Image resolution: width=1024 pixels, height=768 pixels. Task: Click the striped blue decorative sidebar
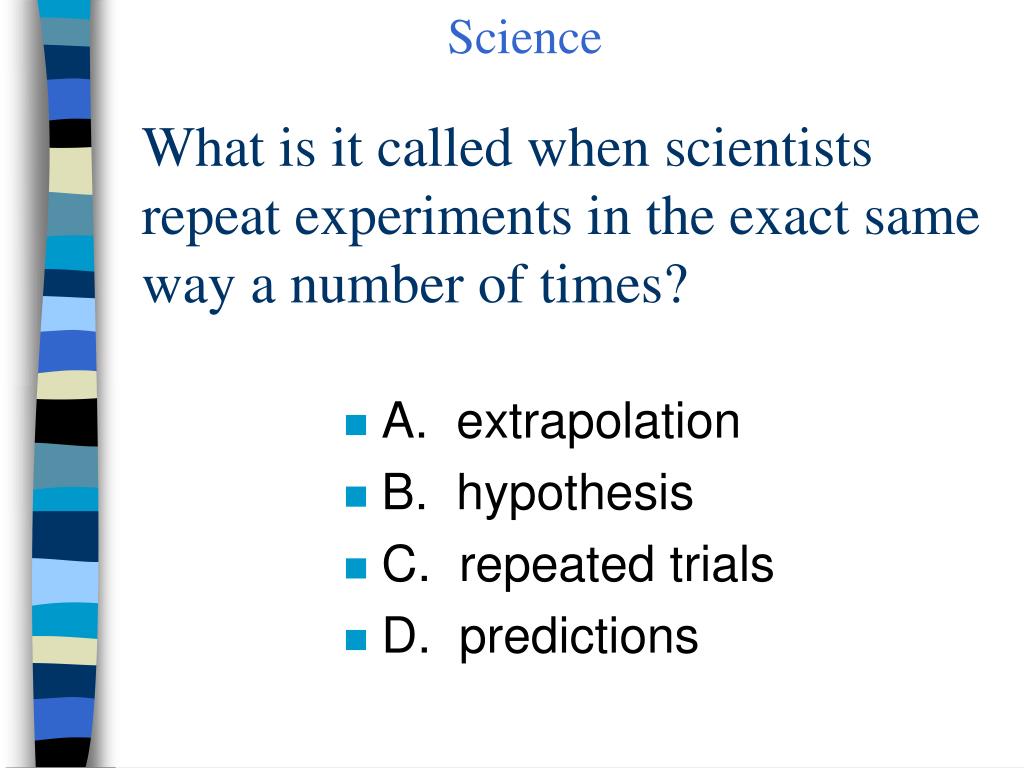[x=65, y=384]
